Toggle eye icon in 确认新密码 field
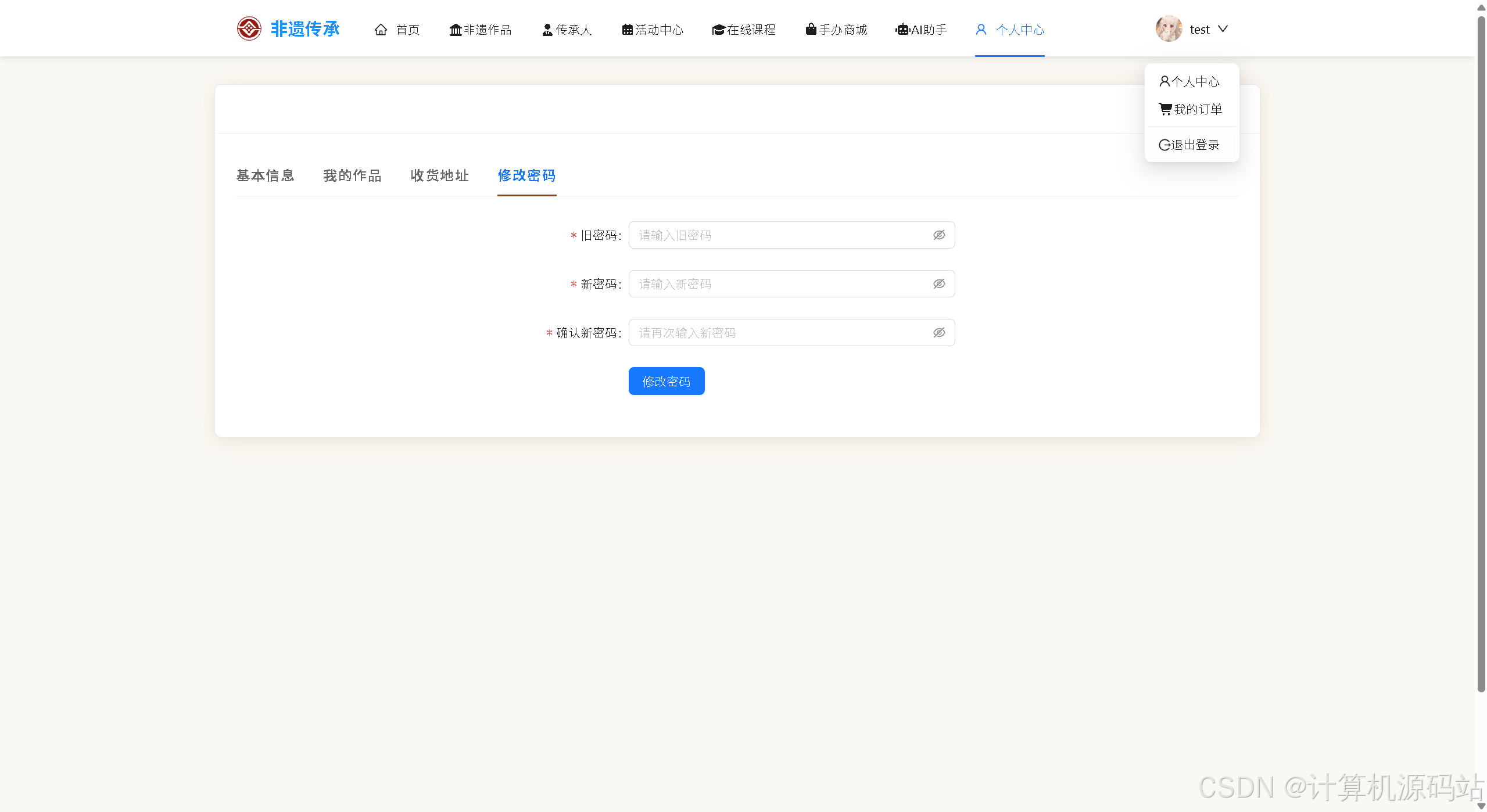1487x812 pixels. tap(939, 333)
